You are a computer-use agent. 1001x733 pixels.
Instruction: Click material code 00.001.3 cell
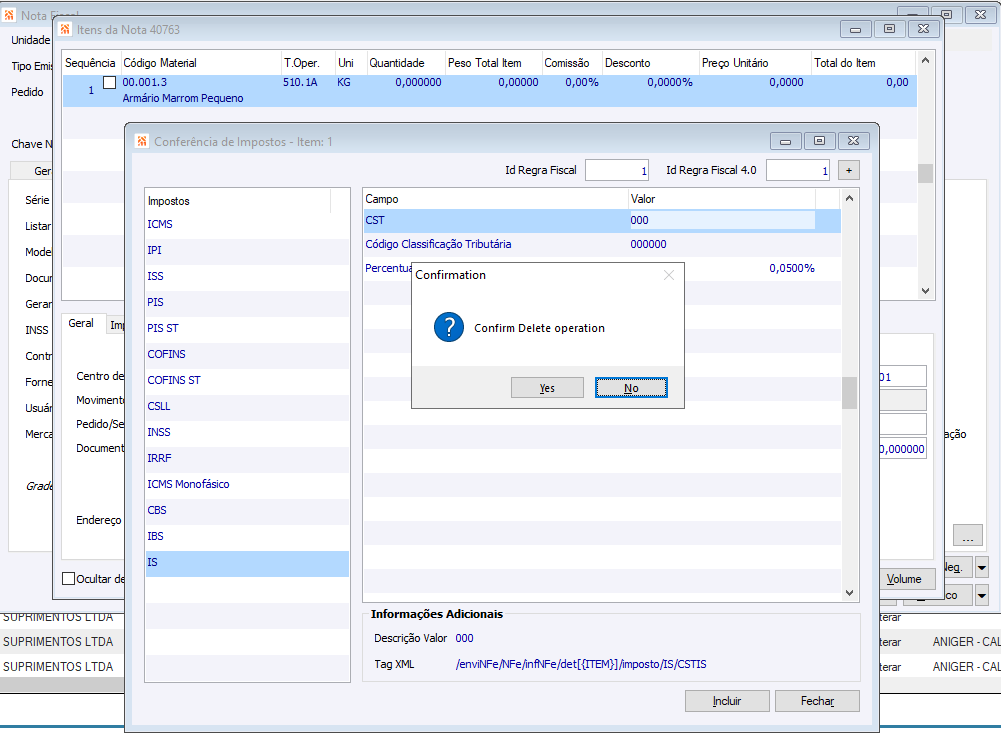click(x=145, y=82)
